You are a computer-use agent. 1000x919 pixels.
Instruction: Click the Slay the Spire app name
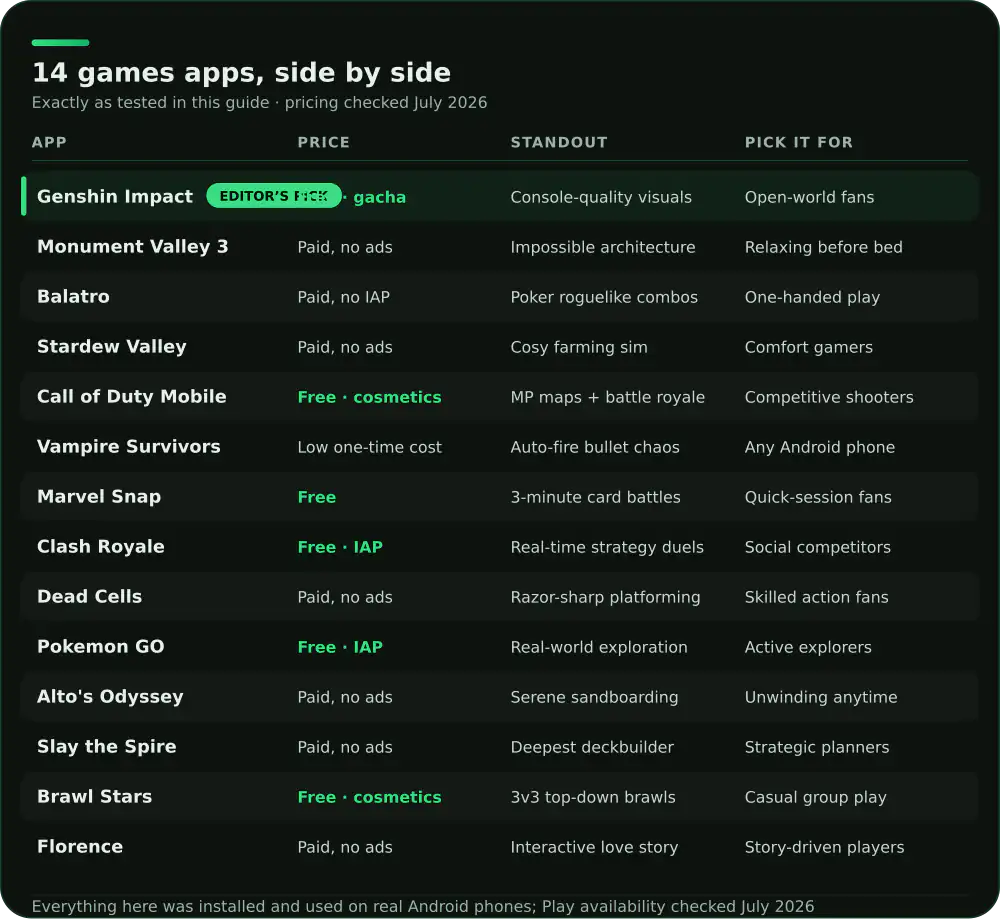[x=107, y=747]
